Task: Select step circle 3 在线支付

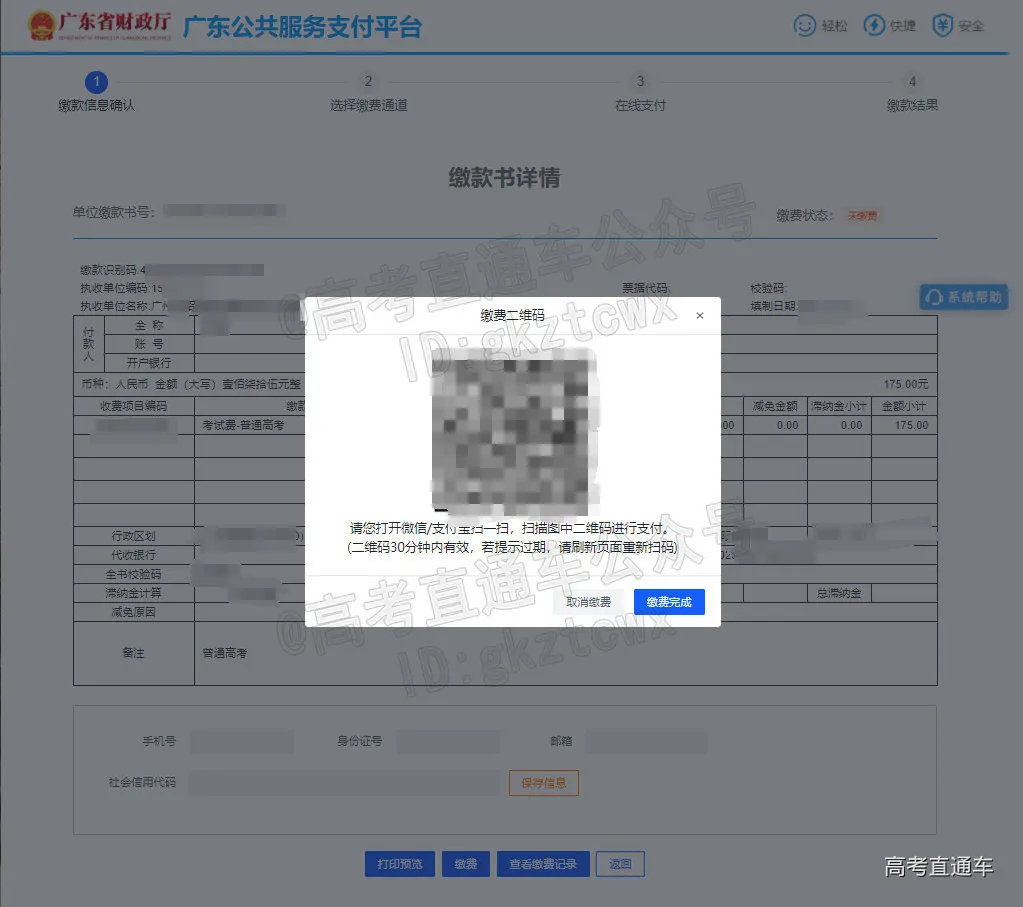Action: pyautogui.click(x=640, y=82)
